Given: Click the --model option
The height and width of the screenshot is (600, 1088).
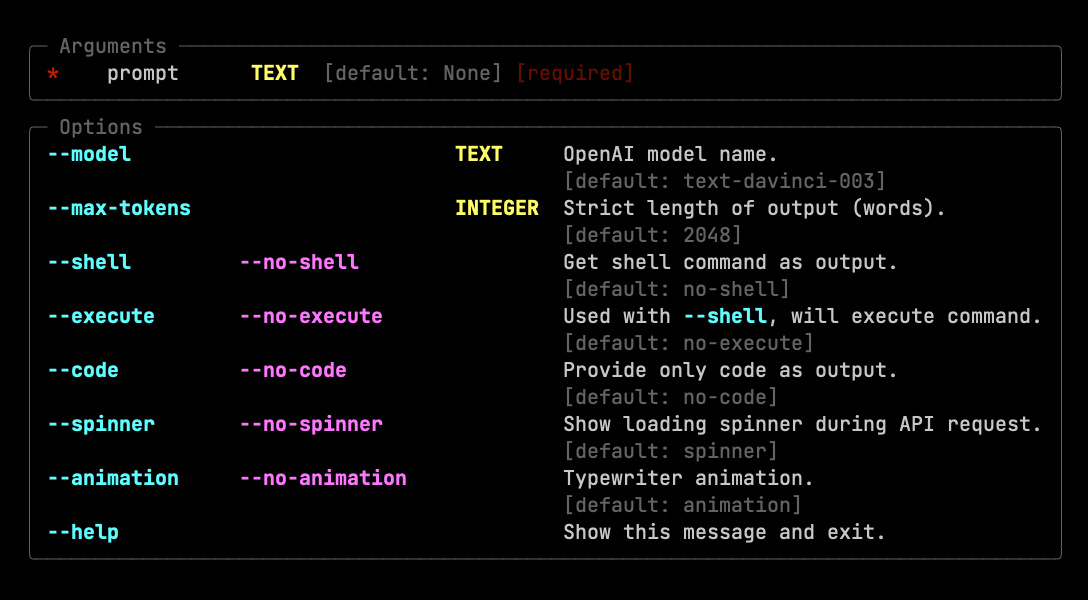Looking at the screenshot, I should [x=88, y=154].
